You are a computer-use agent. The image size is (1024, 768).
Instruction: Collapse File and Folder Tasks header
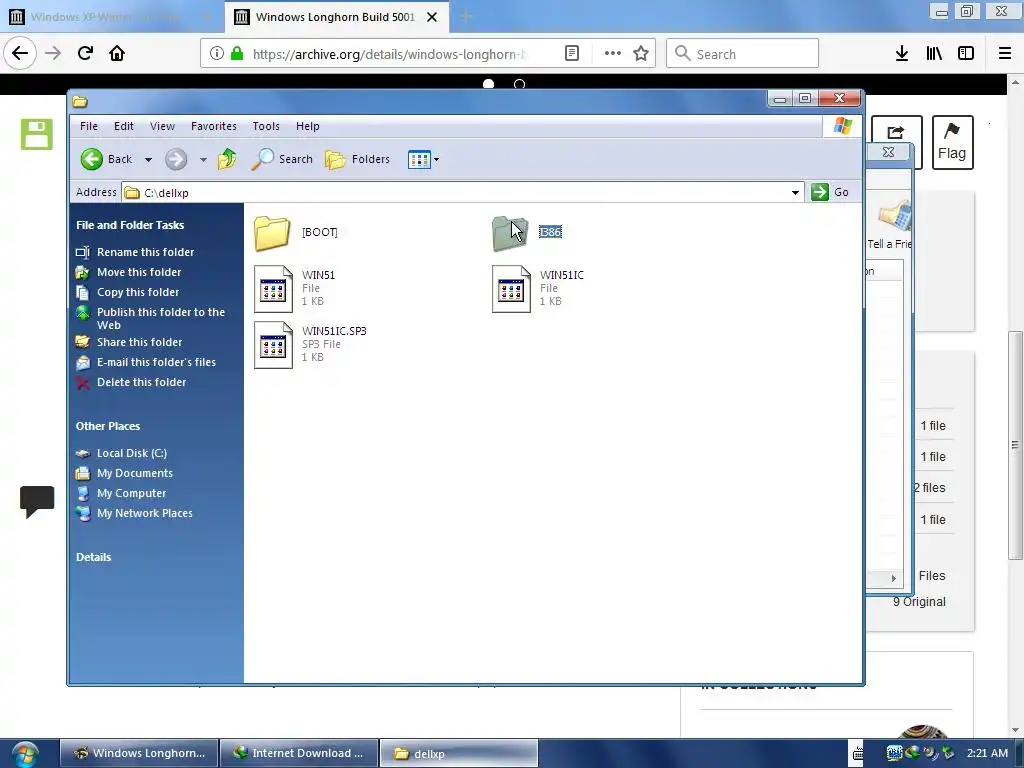point(130,225)
